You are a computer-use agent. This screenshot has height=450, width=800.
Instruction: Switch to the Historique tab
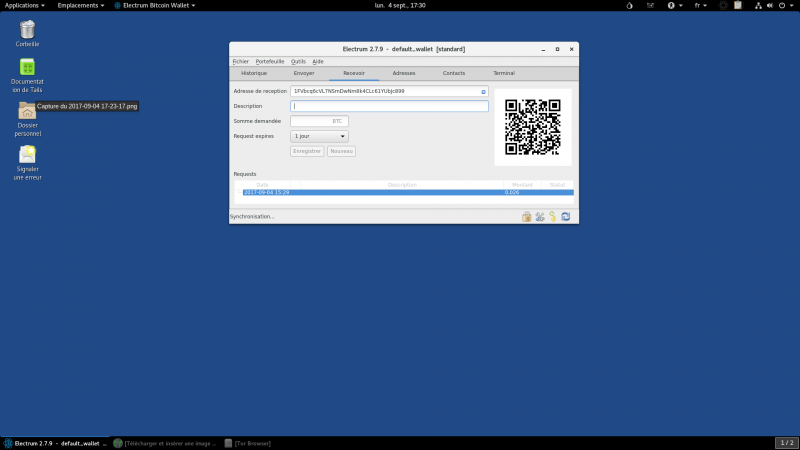(x=254, y=74)
